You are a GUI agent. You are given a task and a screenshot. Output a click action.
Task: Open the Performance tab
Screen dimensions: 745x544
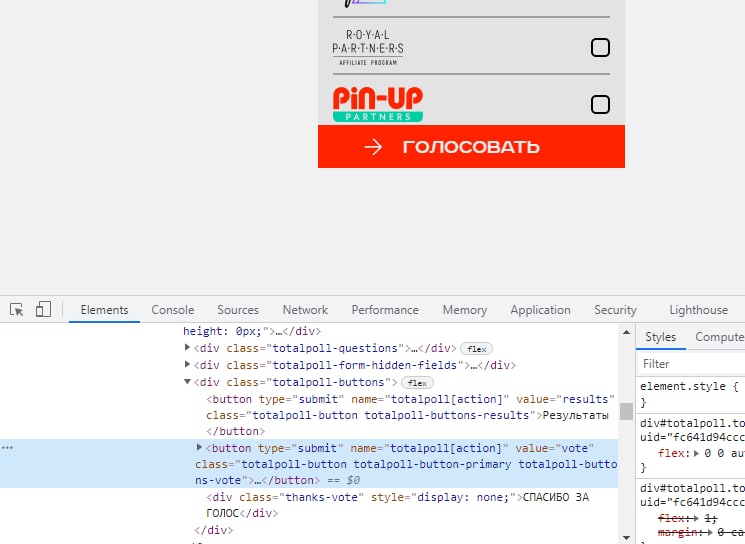coord(385,310)
